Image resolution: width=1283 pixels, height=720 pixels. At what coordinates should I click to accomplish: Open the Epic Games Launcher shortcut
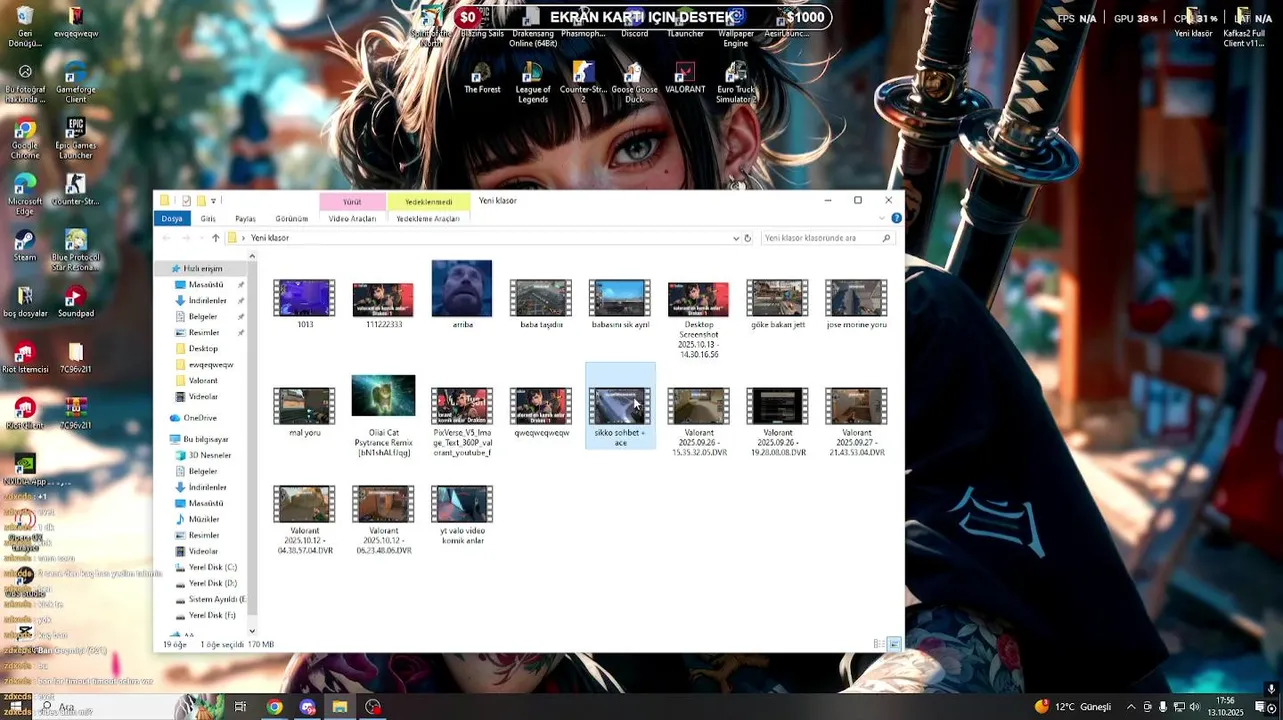tap(75, 139)
